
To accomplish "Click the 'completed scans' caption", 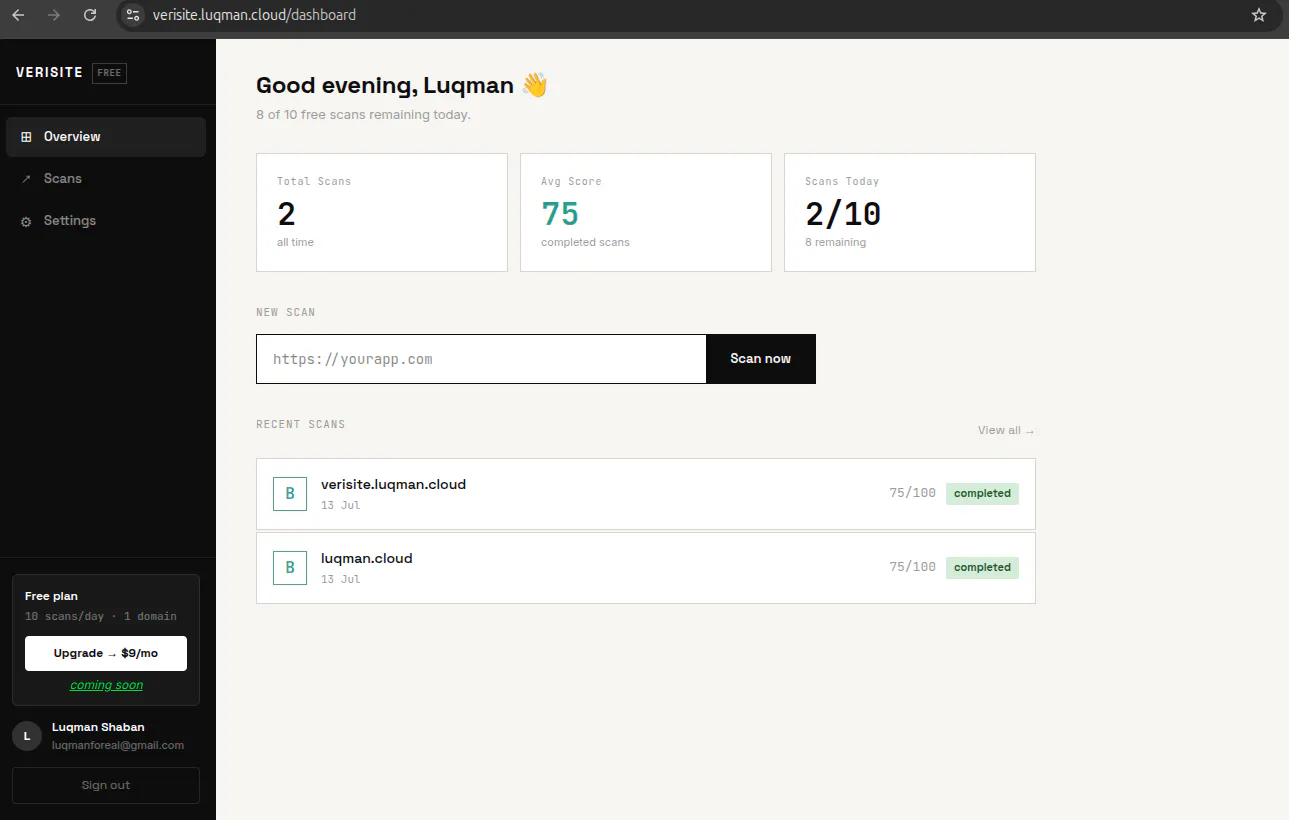I will point(585,242).
